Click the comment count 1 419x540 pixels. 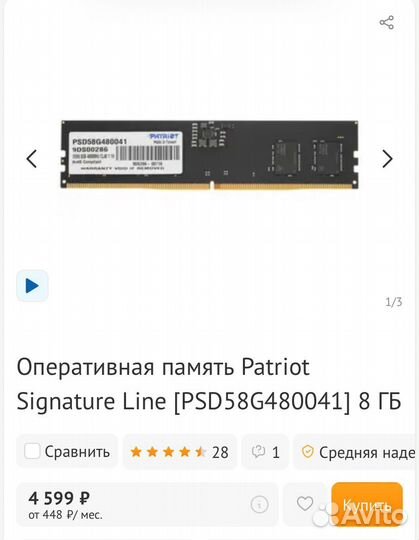tap(276, 452)
